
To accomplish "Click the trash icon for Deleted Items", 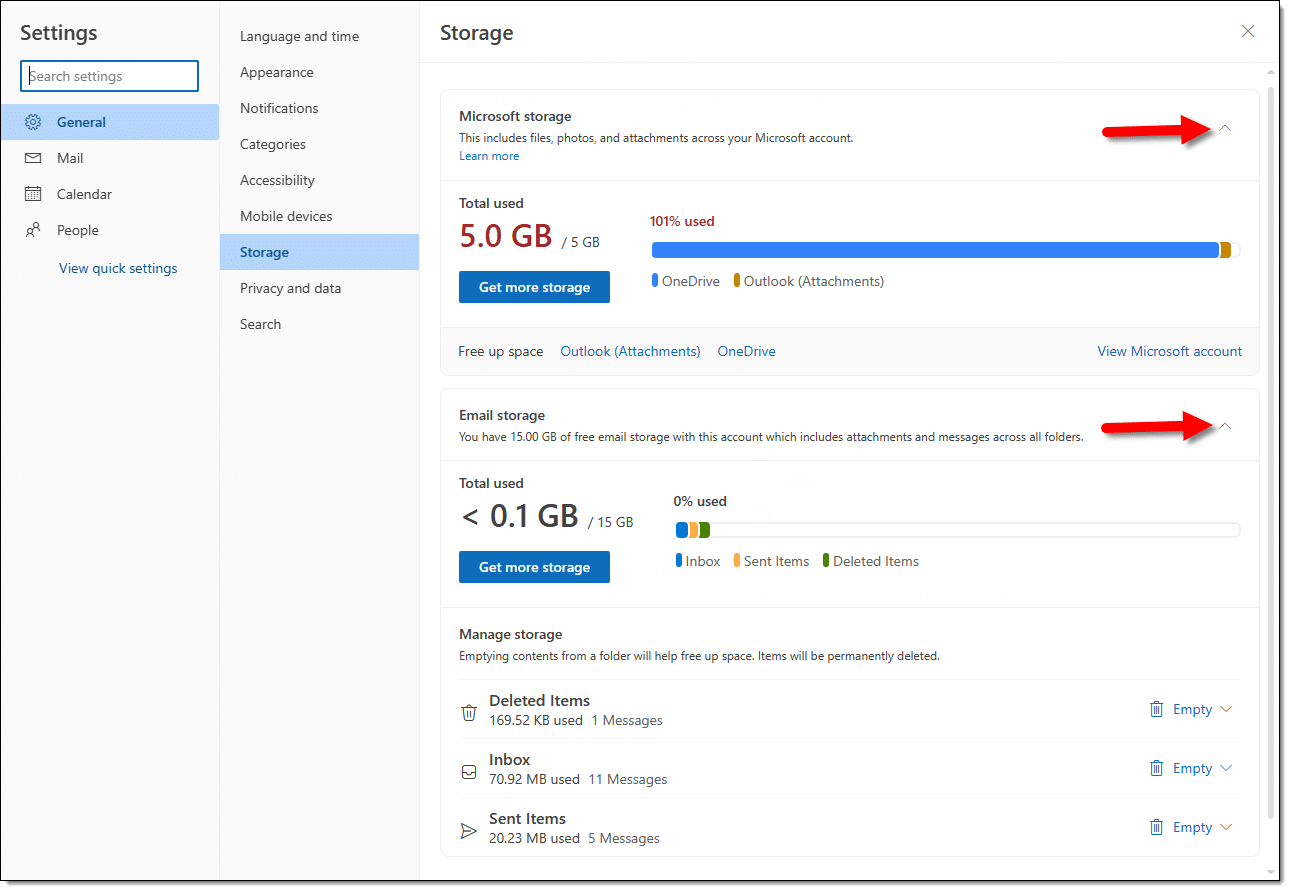I will click(x=1156, y=709).
